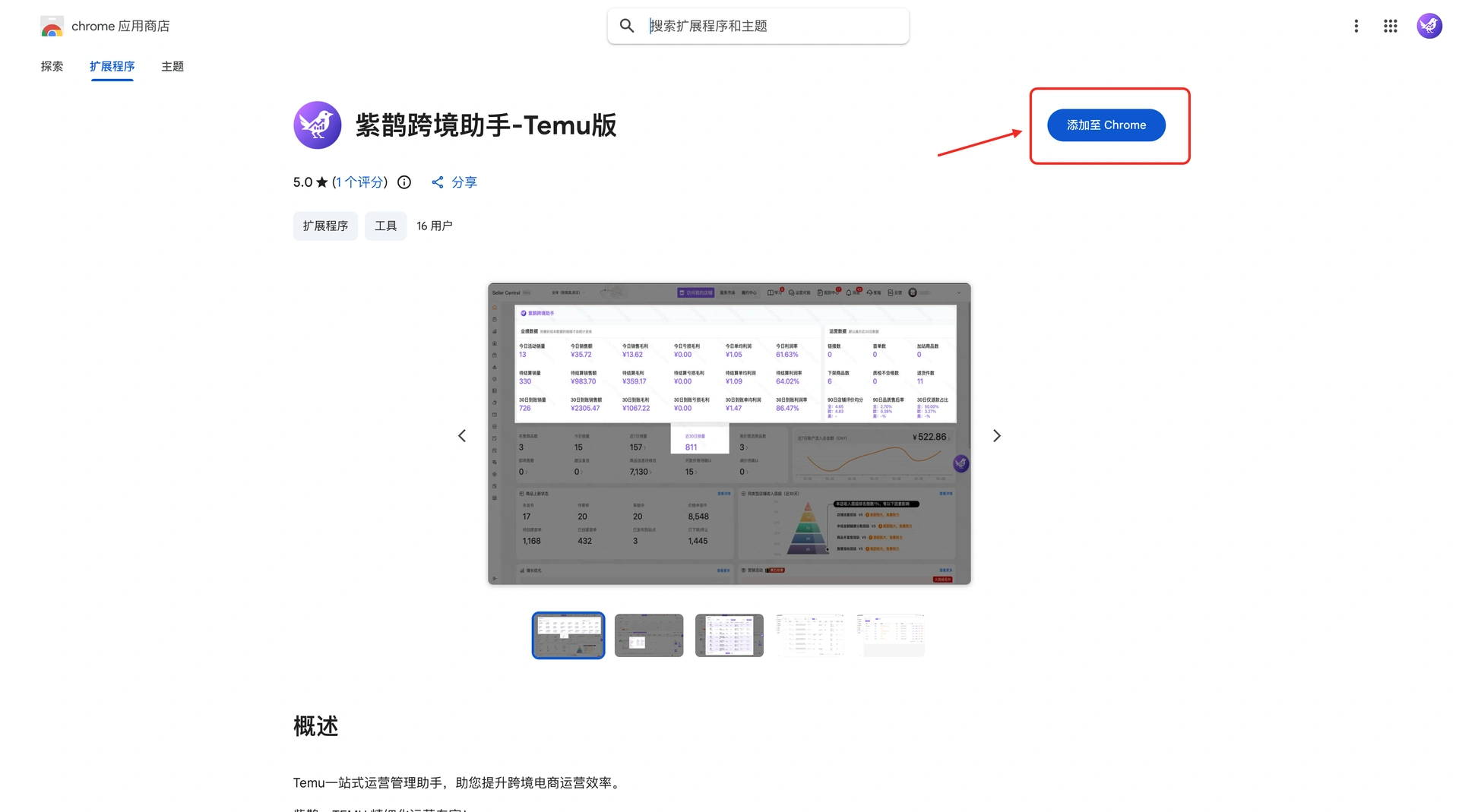Click the share icon next to 分享
Image resolution: width=1459 pixels, height=812 pixels.
click(438, 182)
